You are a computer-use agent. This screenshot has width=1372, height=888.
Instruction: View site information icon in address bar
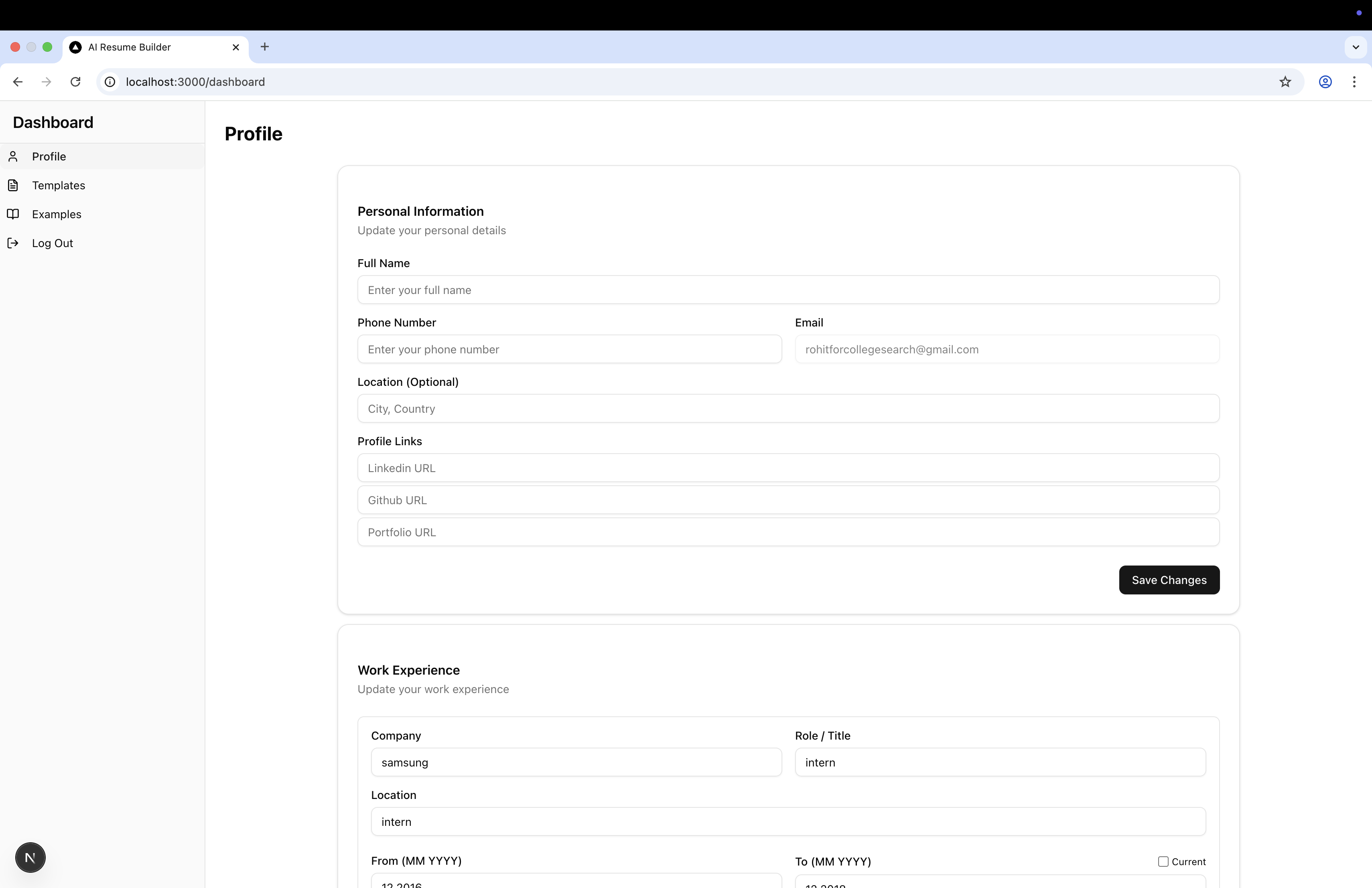[110, 82]
